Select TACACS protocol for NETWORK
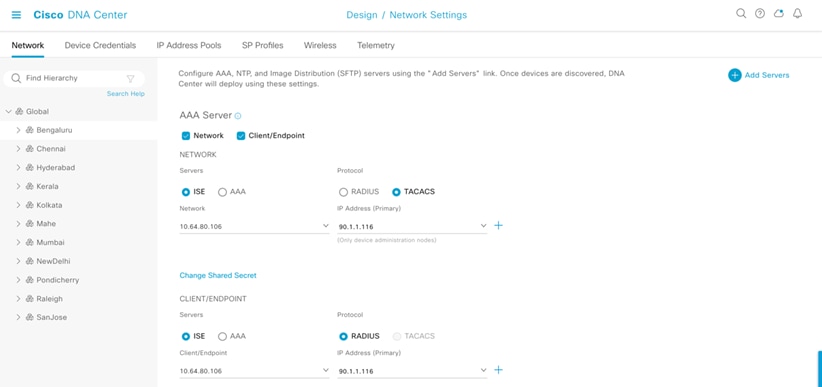 click(x=396, y=192)
